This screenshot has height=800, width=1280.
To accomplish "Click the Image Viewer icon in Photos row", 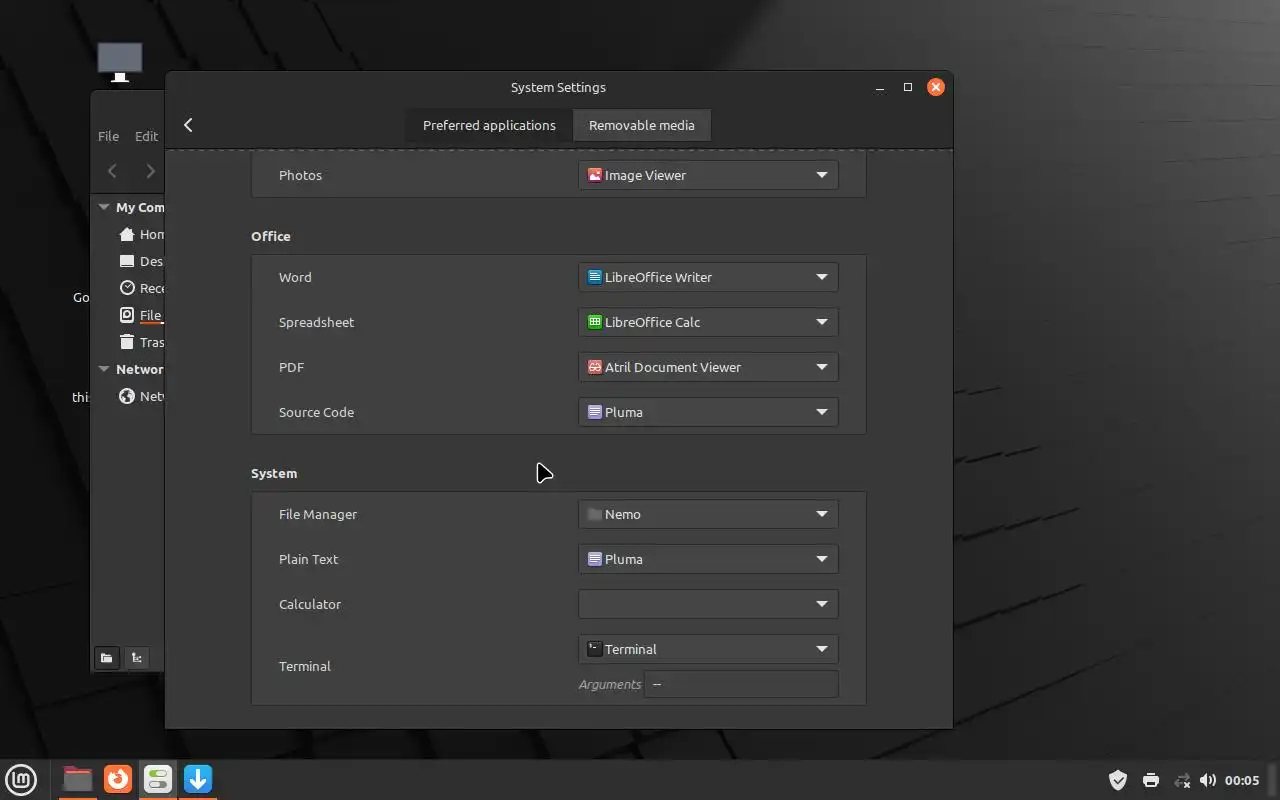I will [x=594, y=175].
